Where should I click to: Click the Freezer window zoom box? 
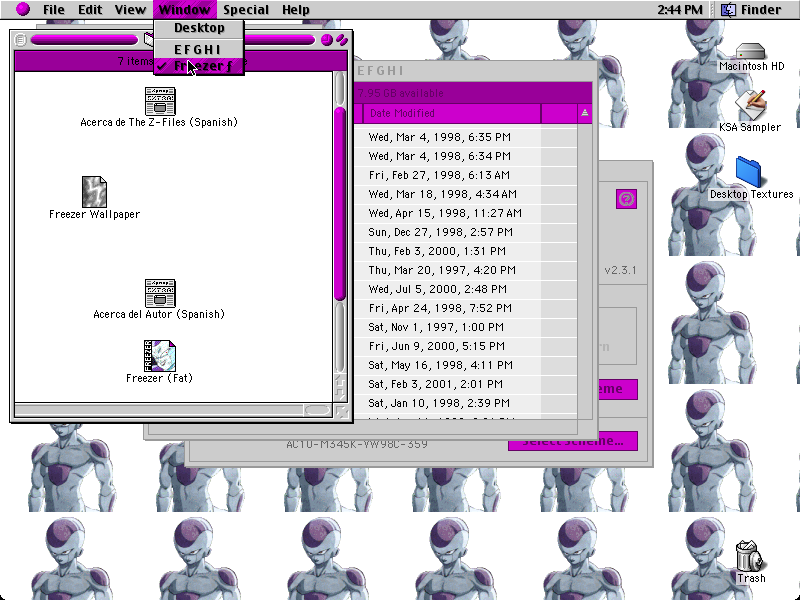[x=327, y=40]
